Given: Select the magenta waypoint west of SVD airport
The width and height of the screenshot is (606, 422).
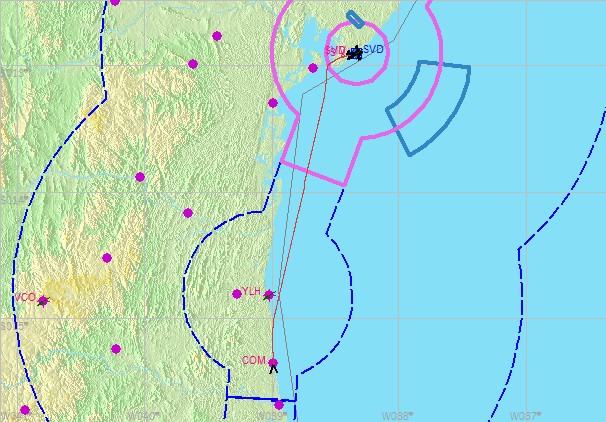Looking at the screenshot, I should (313, 68).
